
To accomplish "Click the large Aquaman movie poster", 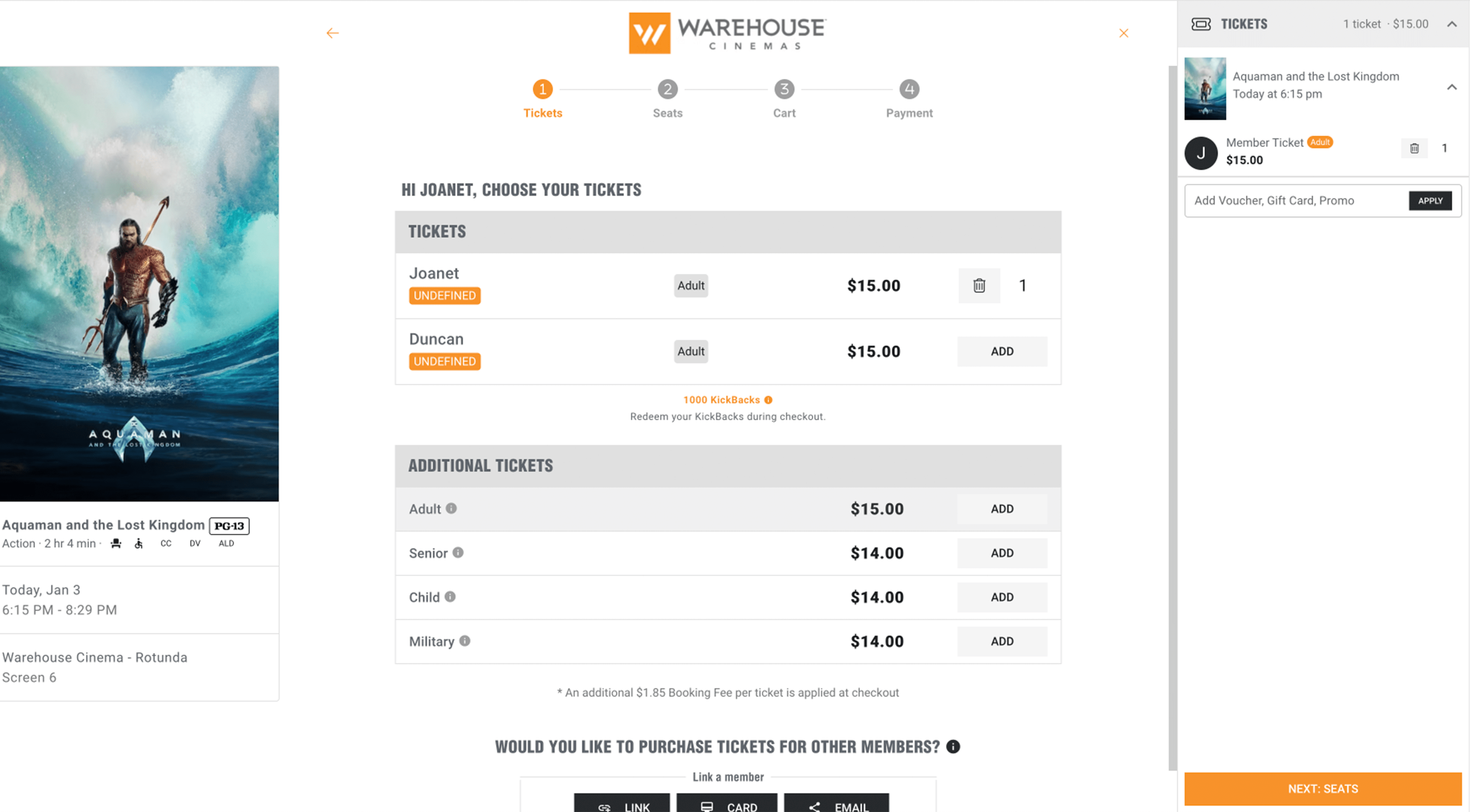I will coord(139,284).
